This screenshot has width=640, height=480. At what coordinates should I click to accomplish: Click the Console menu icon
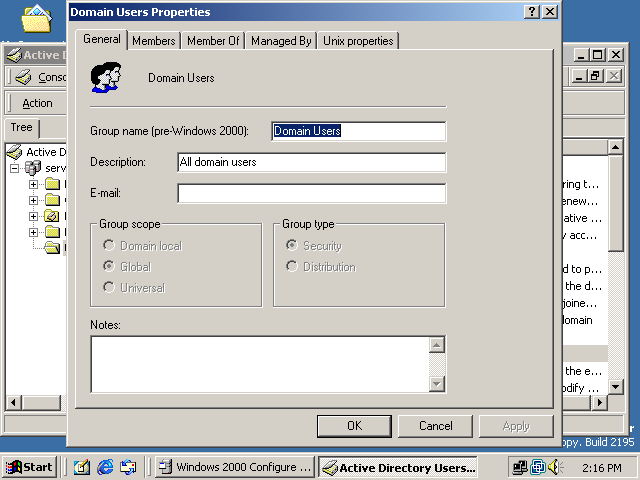tap(23, 77)
